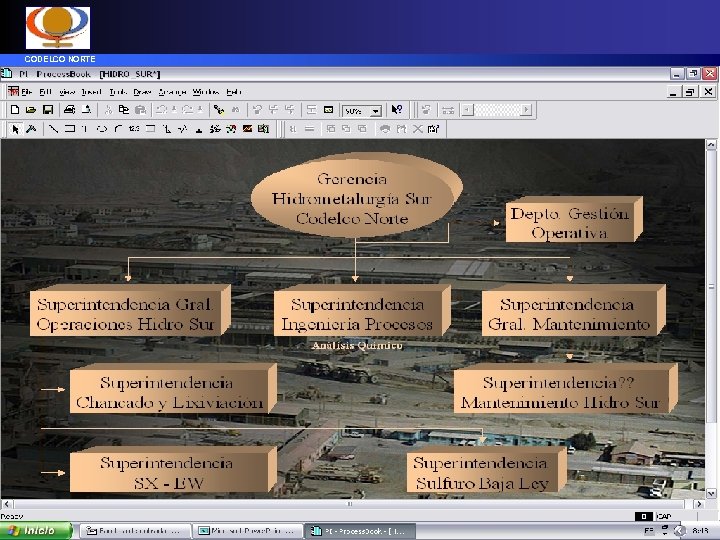Viewport: 720px width, 540px height.
Task: Select the pointer arrow tool
Action: 15,129
